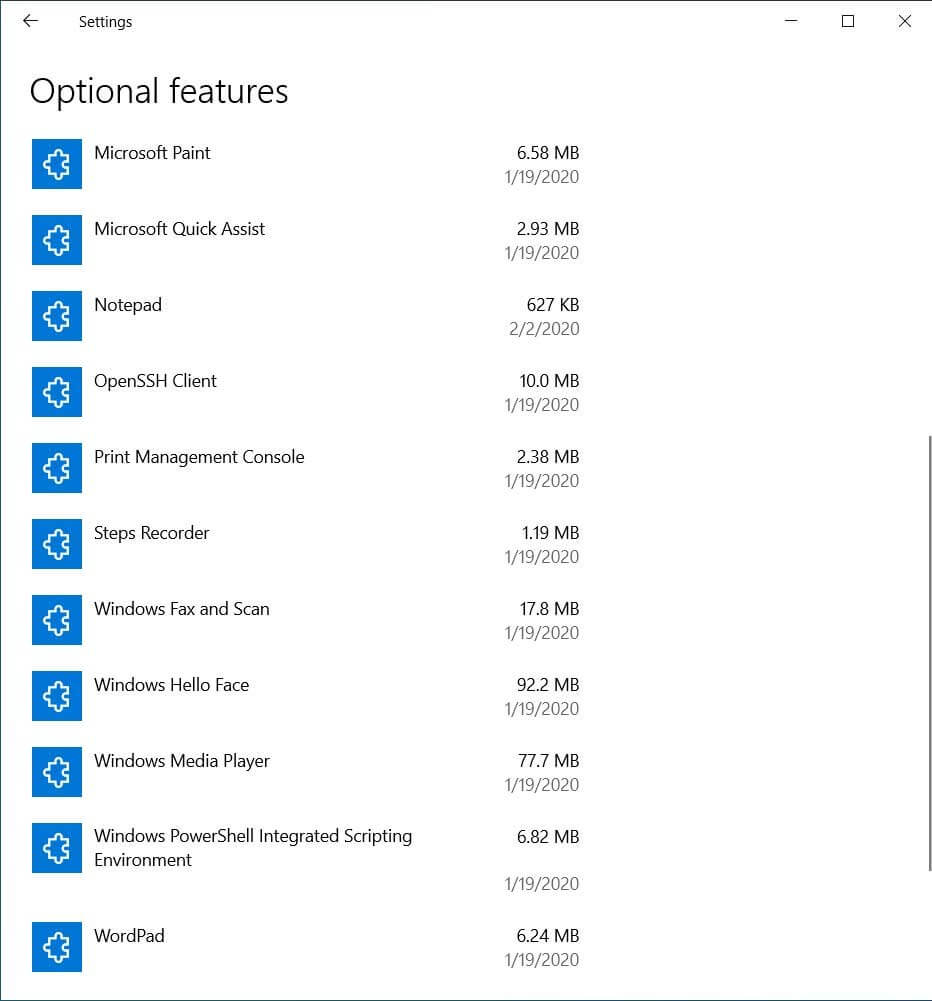This screenshot has width=932, height=1001.
Task: Click the OpenSSH Client feature icon
Action: point(57,392)
